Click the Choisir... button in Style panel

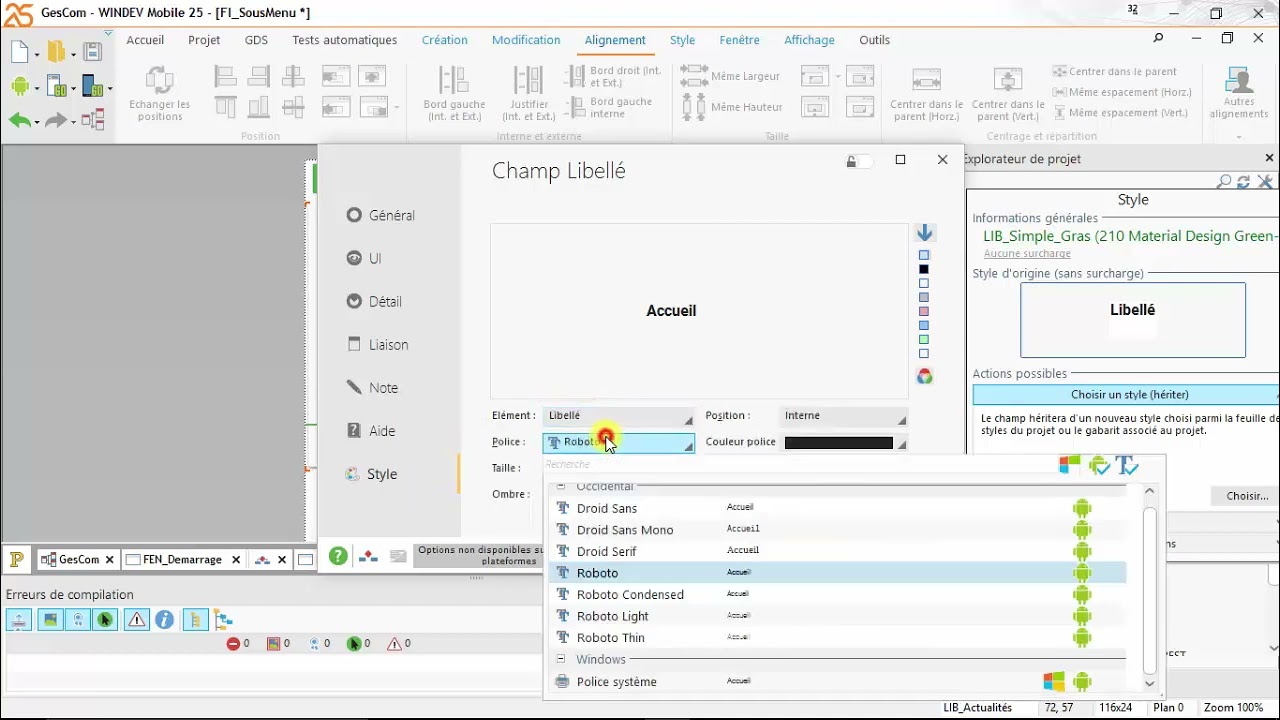1246,496
